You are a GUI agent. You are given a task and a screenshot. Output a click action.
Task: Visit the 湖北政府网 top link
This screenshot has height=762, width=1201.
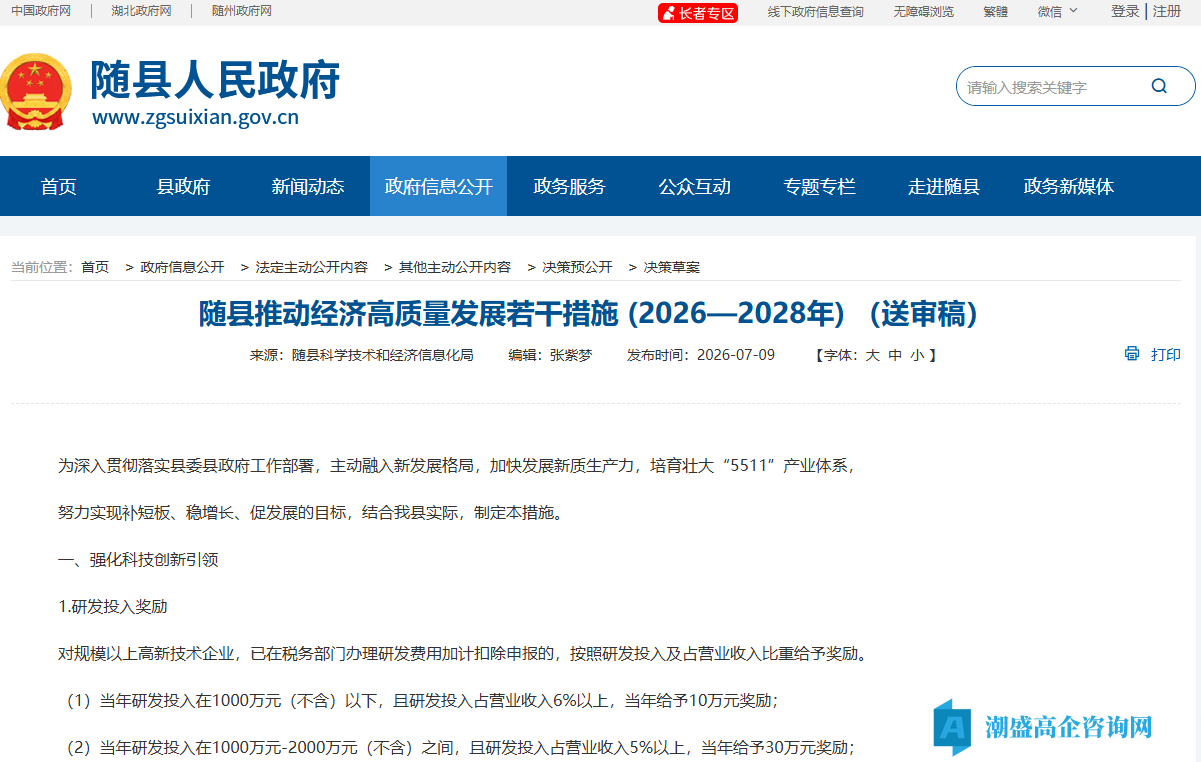tap(141, 11)
